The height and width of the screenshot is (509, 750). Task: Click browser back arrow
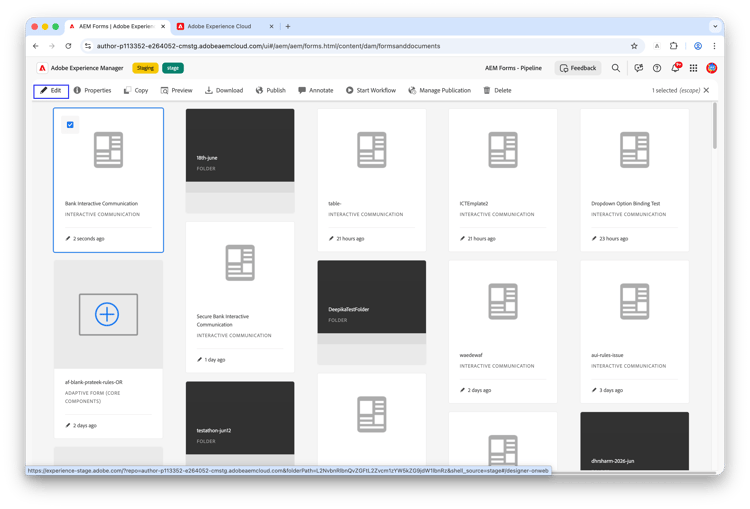click(36, 46)
